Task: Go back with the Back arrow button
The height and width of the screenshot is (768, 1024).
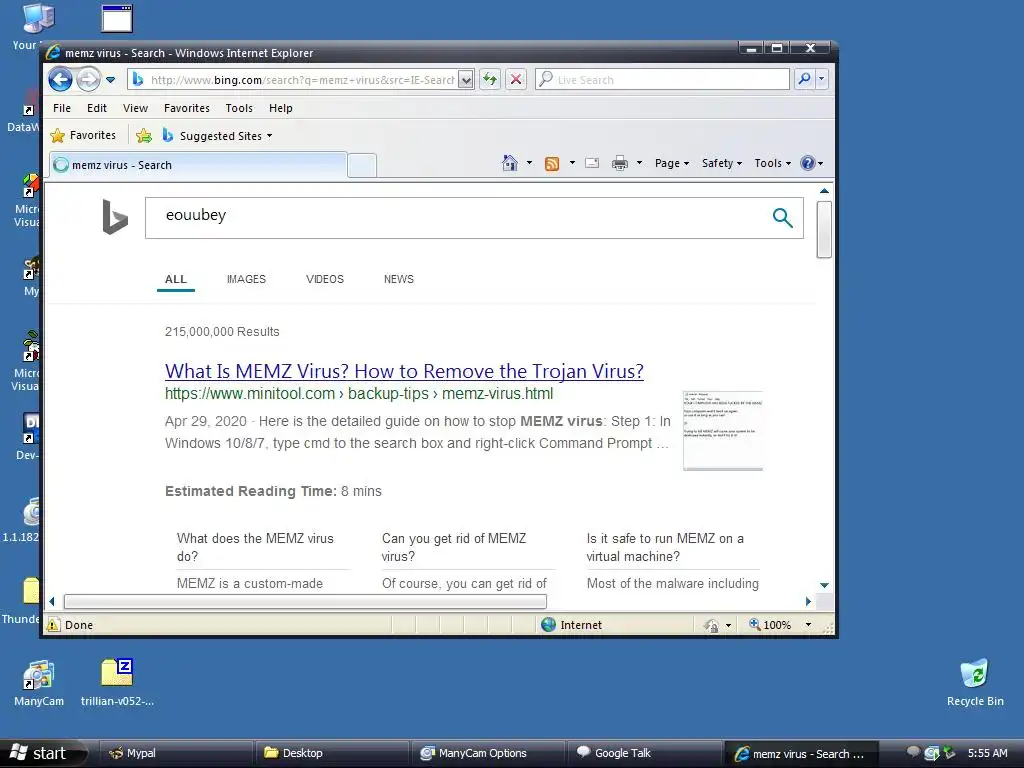Action: pyautogui.click(x=60, y=80)
